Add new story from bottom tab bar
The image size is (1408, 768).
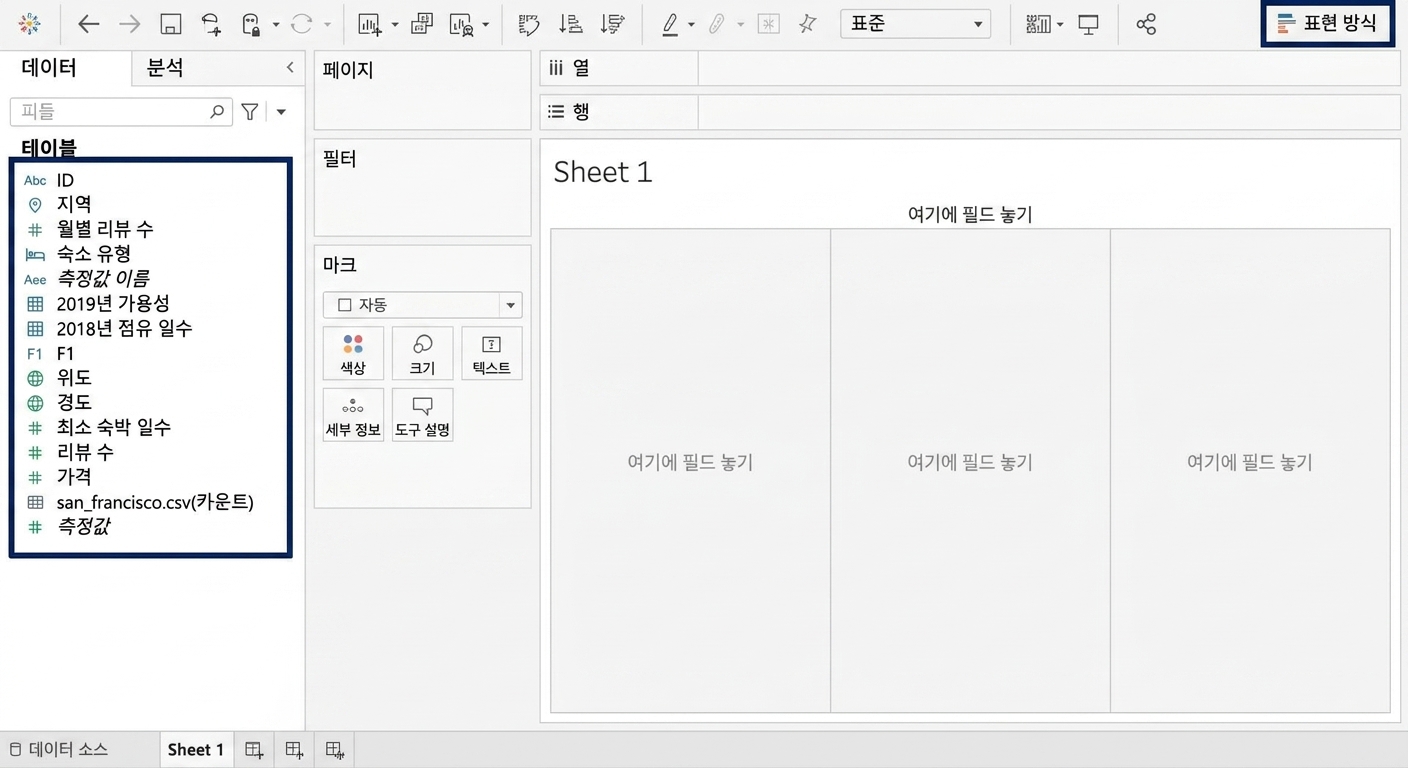(335, 750)
